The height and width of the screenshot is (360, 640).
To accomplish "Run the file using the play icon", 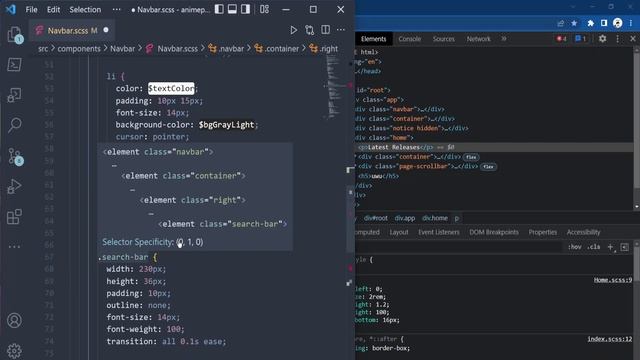I will pos(293,30).
